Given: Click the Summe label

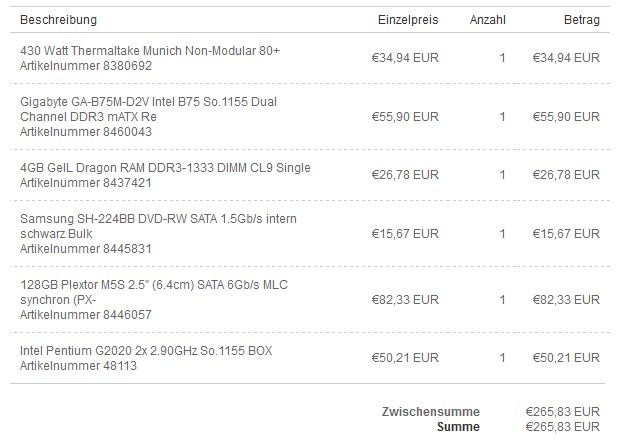Looking at the screenshot, I should (458, 427).
